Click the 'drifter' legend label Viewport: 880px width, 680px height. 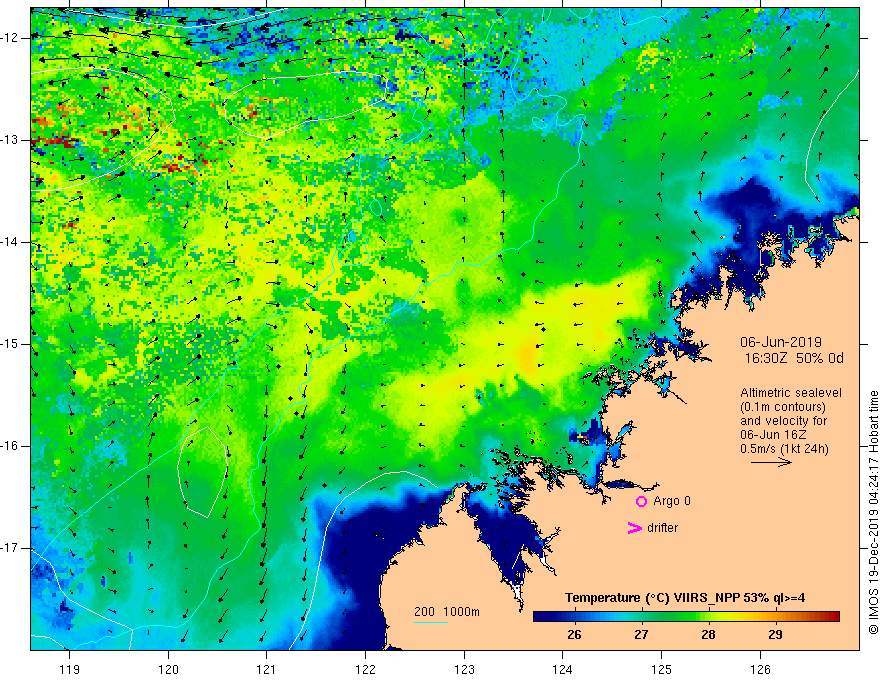tap(662, 528)
